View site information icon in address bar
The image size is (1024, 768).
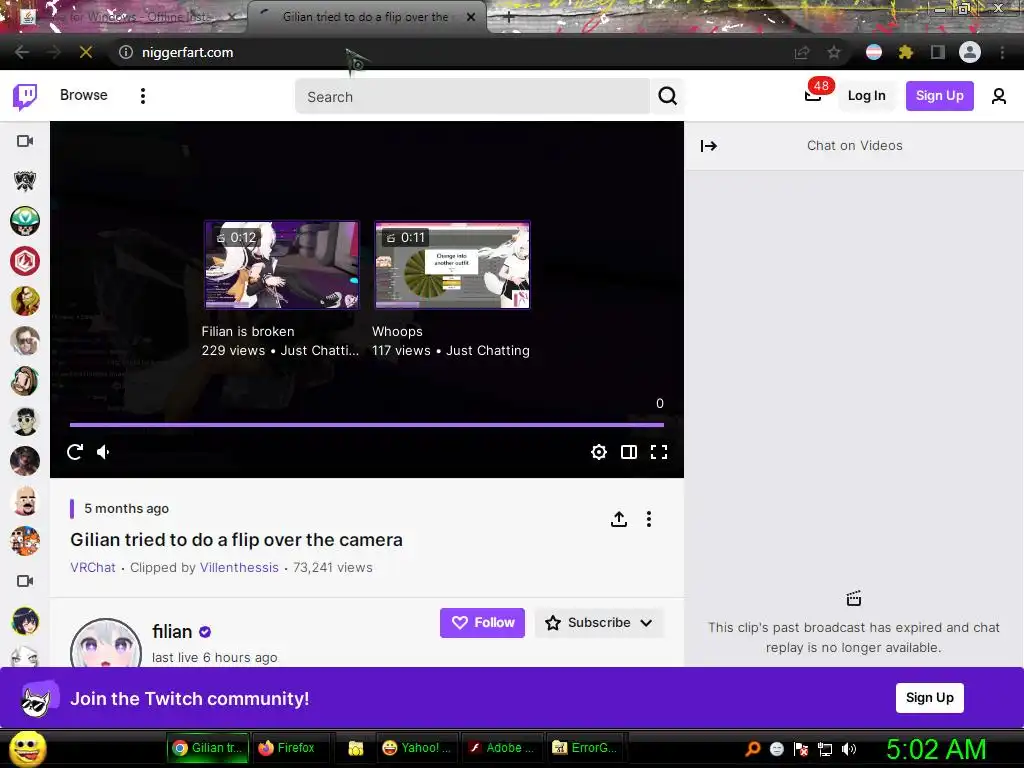pos(125,52)
